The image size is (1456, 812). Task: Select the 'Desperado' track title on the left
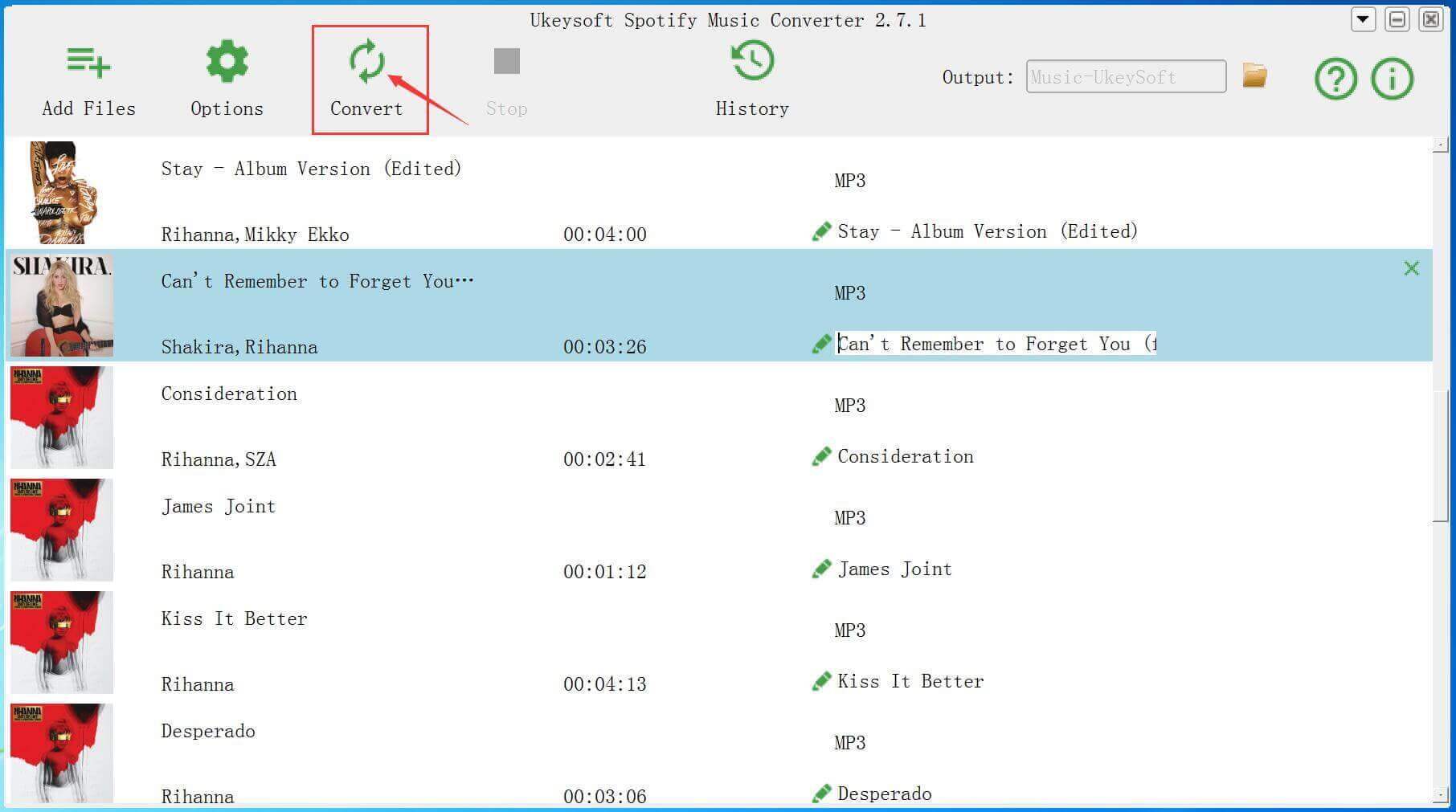(208, 731)
